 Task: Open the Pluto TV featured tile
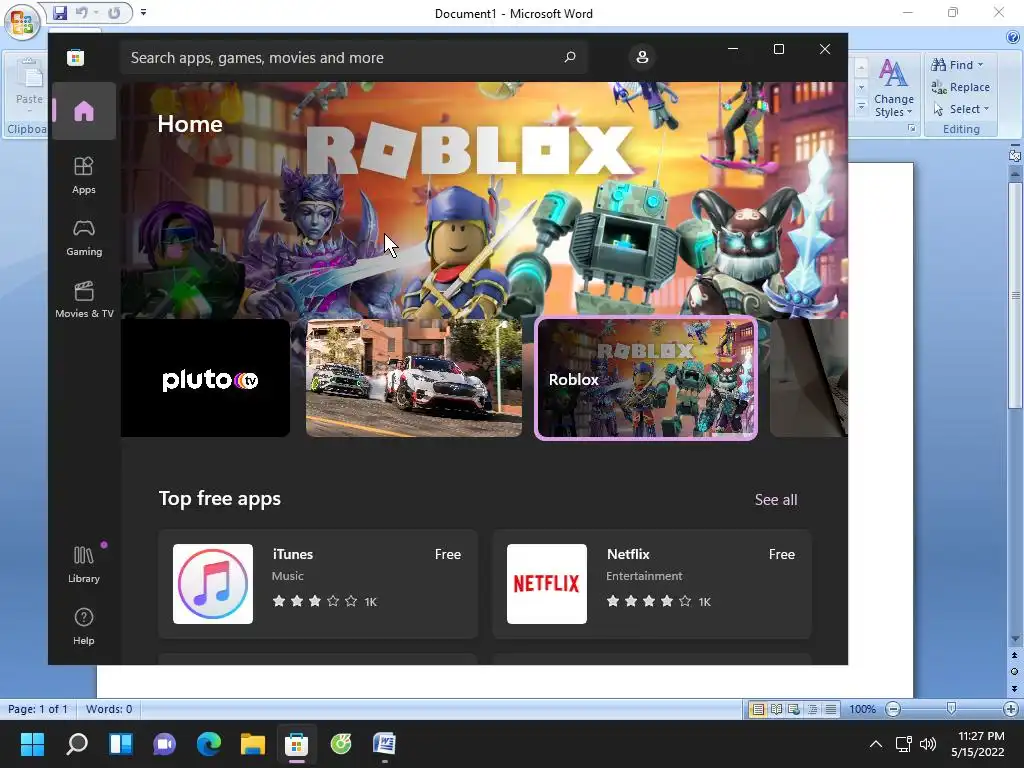pyautogui.click(x=205, y=378)
